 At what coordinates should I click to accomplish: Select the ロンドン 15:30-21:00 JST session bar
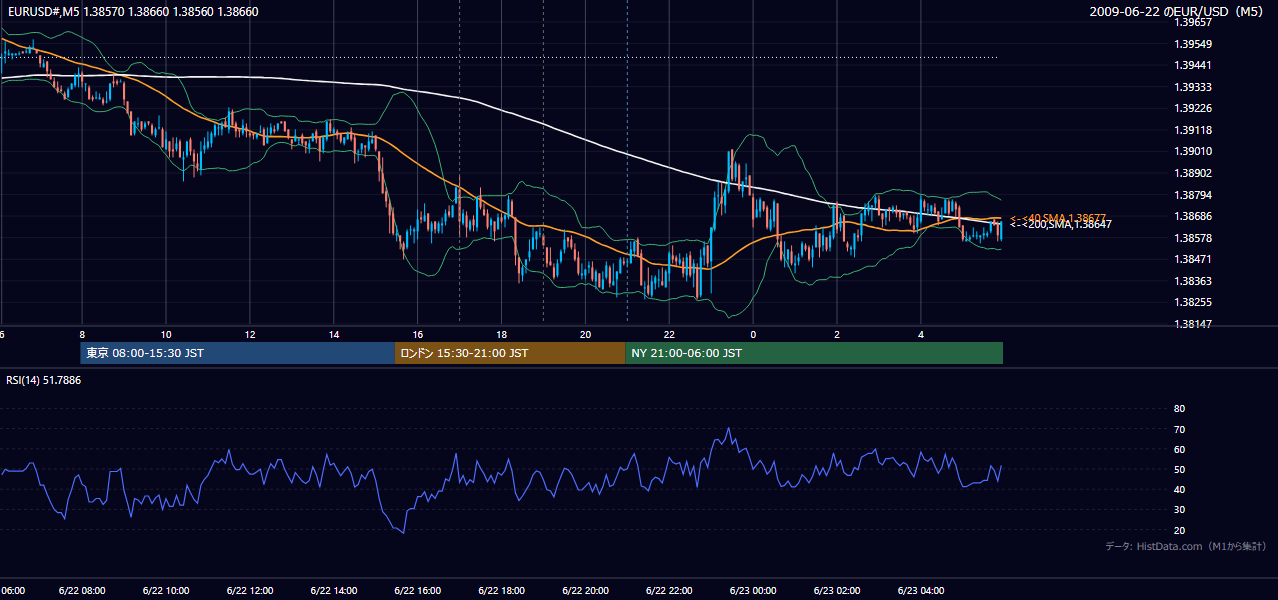tap(510, 353)
